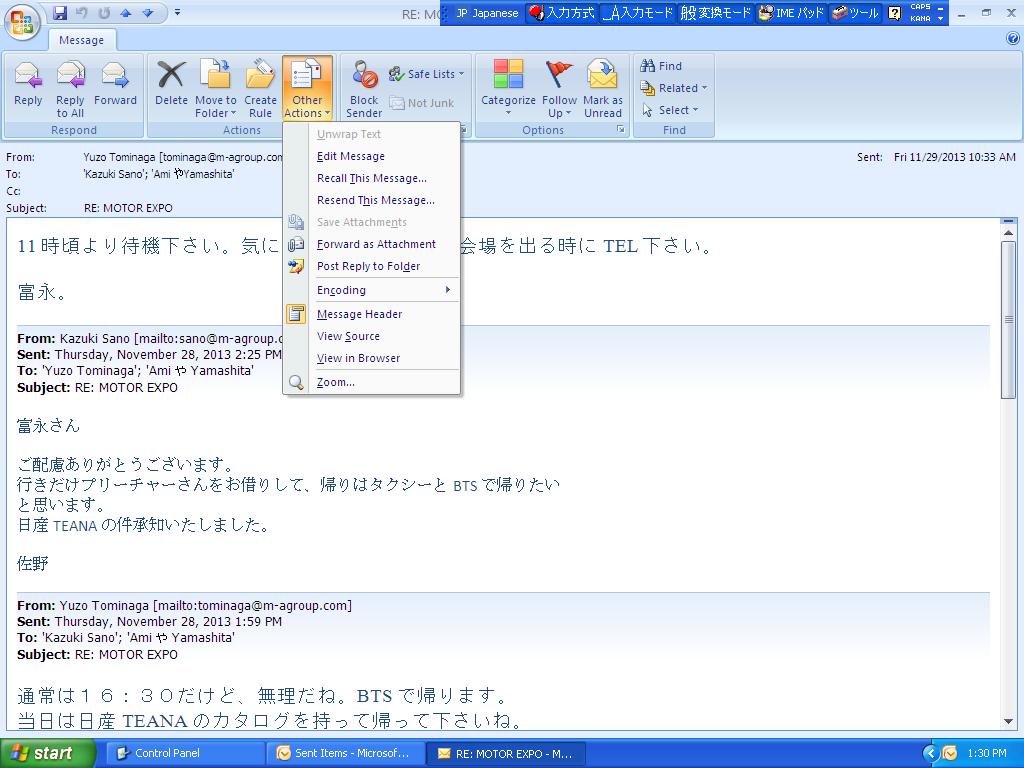Click the IME help question mark
The height and width of the screenshot is (768, 1024).
tap(895, 13)
